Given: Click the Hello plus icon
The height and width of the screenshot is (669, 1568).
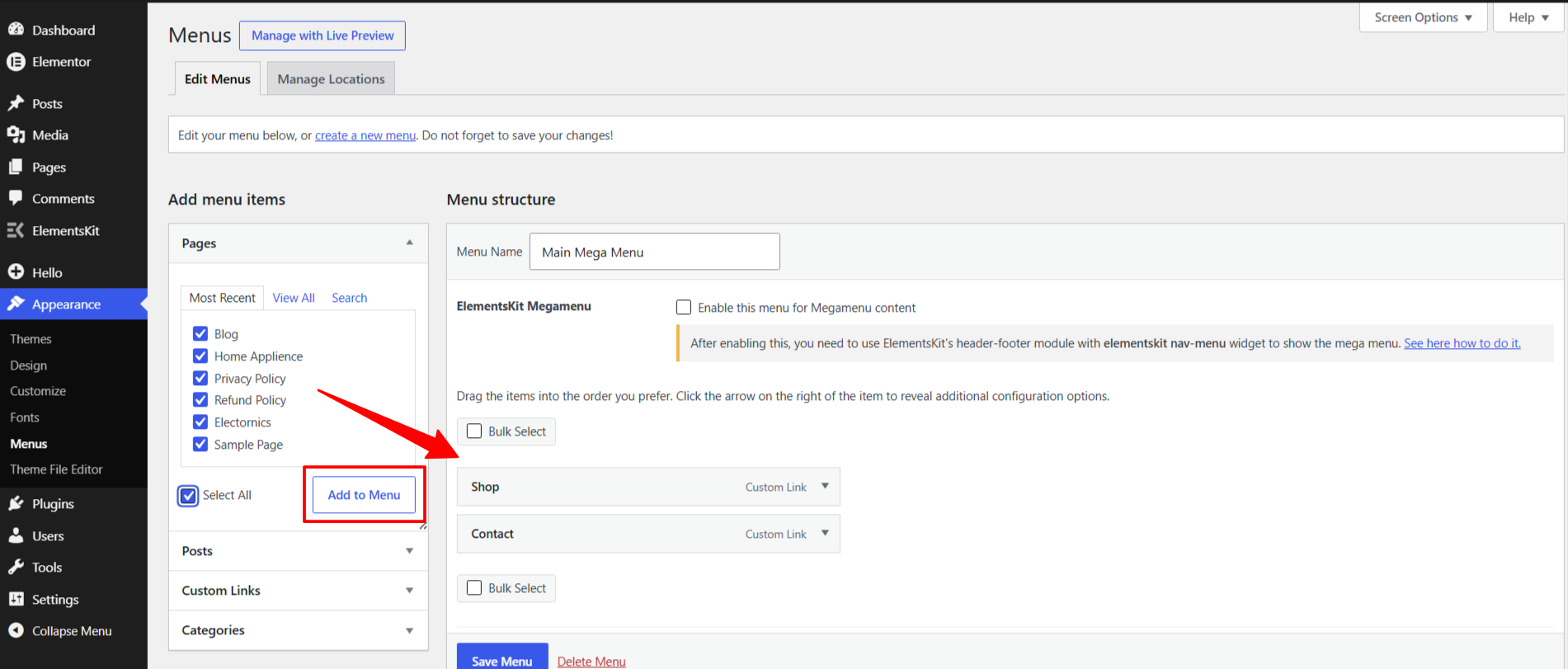Looking at the screenshot, I should point(16,271).
